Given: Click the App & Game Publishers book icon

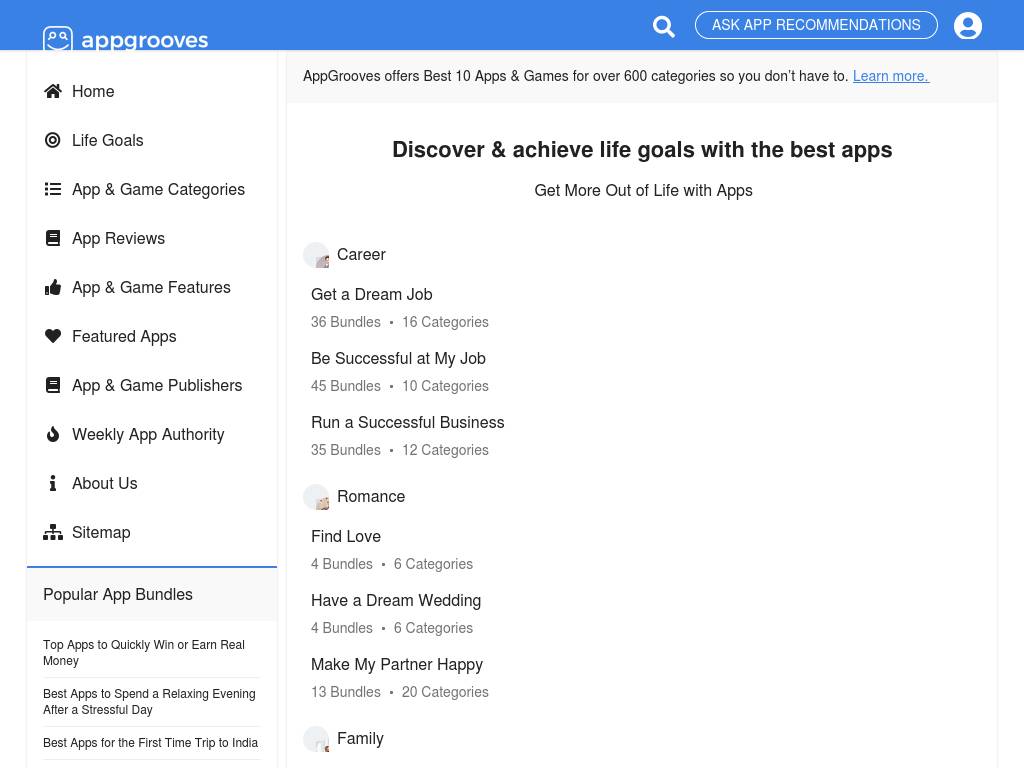Looking at the screenshot, I should coord(53,385).
